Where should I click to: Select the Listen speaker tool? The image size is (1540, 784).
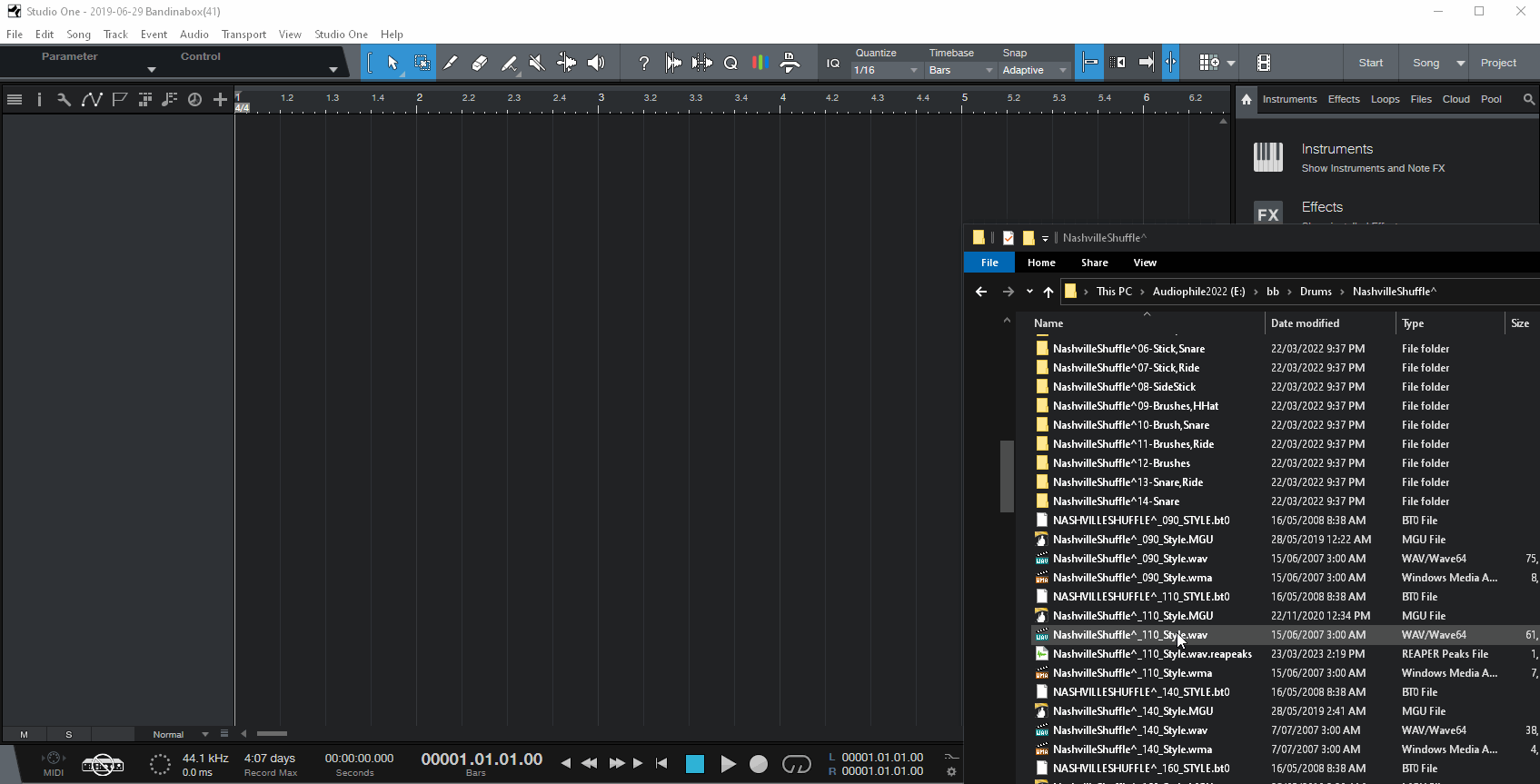pyautogui.click(x=596, y=63)
